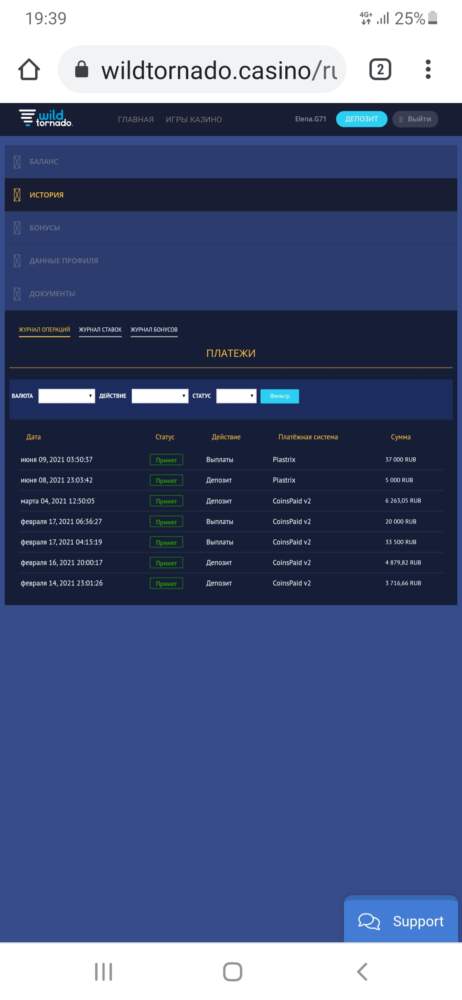462x1000 pixels.
Task: Tap the Android back navigation arrow
Action: pos(362,971)
